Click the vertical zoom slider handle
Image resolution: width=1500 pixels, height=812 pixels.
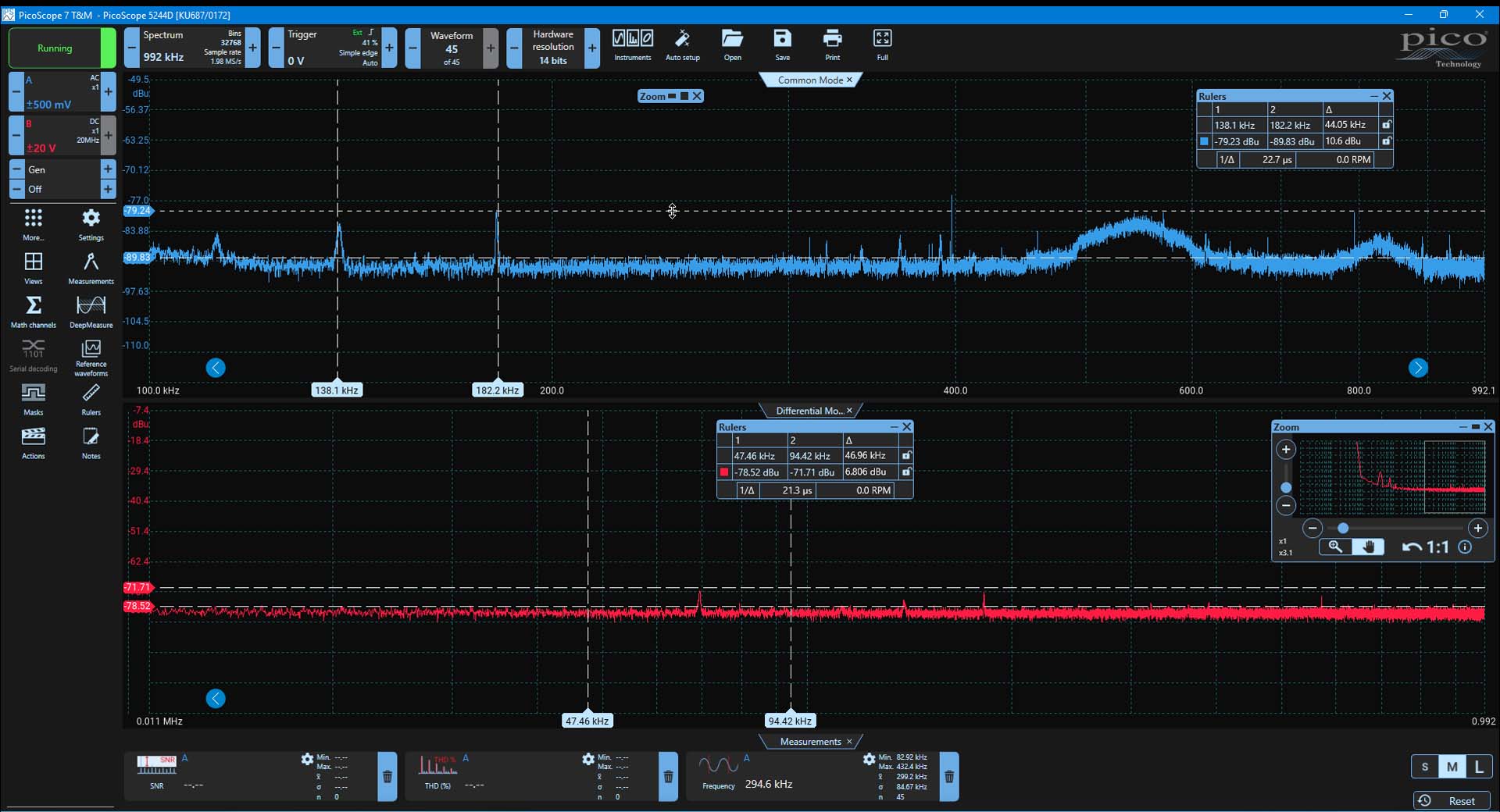click(x=1286, y=487)
